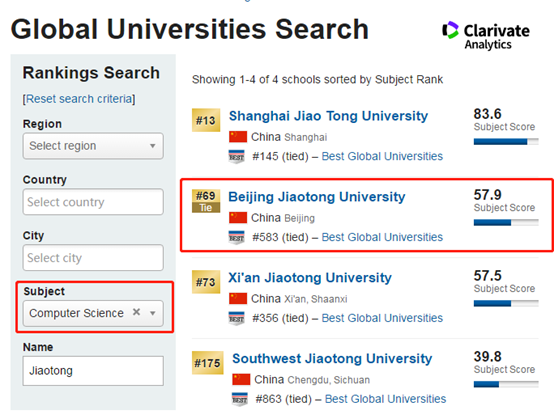Viewport: 554px width, 419px height.
Task: Open the Shanghai Jiao Tong University link
Action: point(328,116)
